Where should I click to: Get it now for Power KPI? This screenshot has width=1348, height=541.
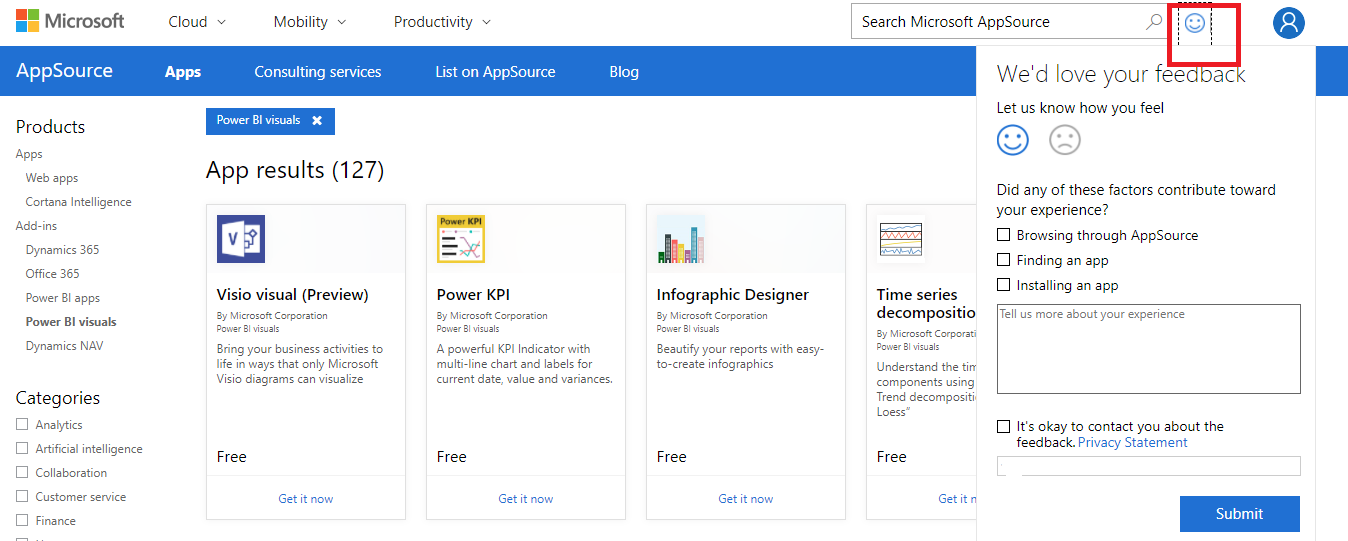coord(526,498)
